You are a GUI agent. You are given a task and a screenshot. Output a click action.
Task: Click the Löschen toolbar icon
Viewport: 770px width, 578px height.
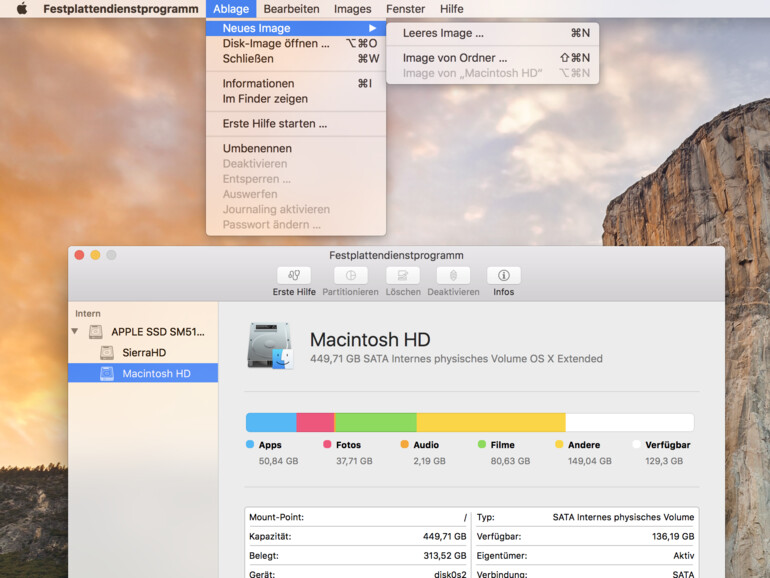pyautogui.click(x=403, y=276)
